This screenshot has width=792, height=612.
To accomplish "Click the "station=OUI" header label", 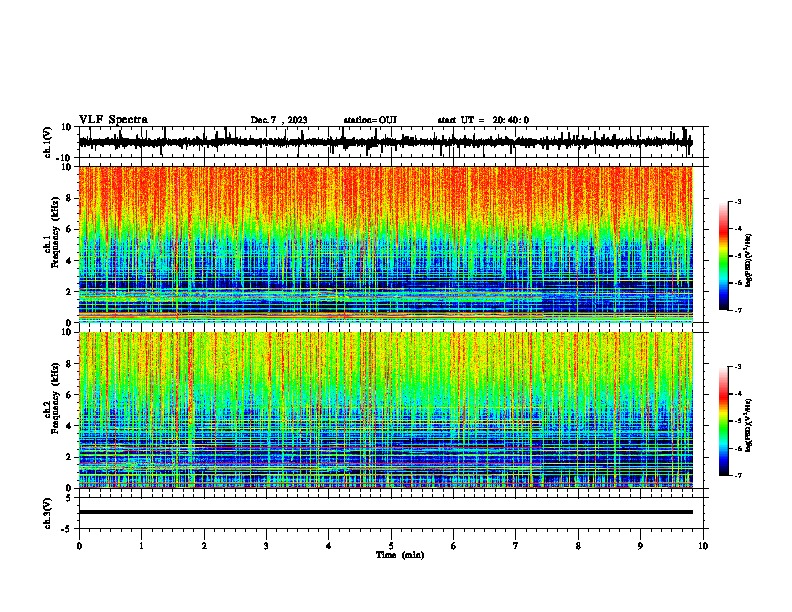I will tap(370, 120).
